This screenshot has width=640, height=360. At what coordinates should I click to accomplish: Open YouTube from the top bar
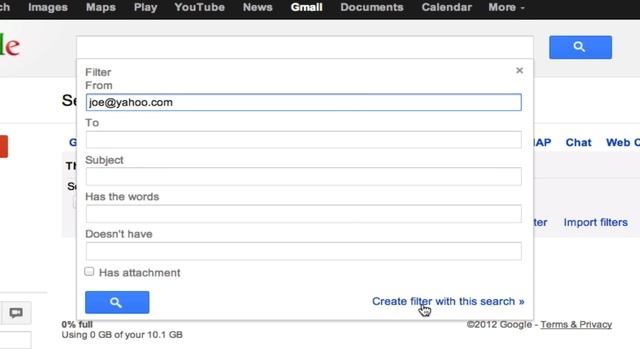199,7
